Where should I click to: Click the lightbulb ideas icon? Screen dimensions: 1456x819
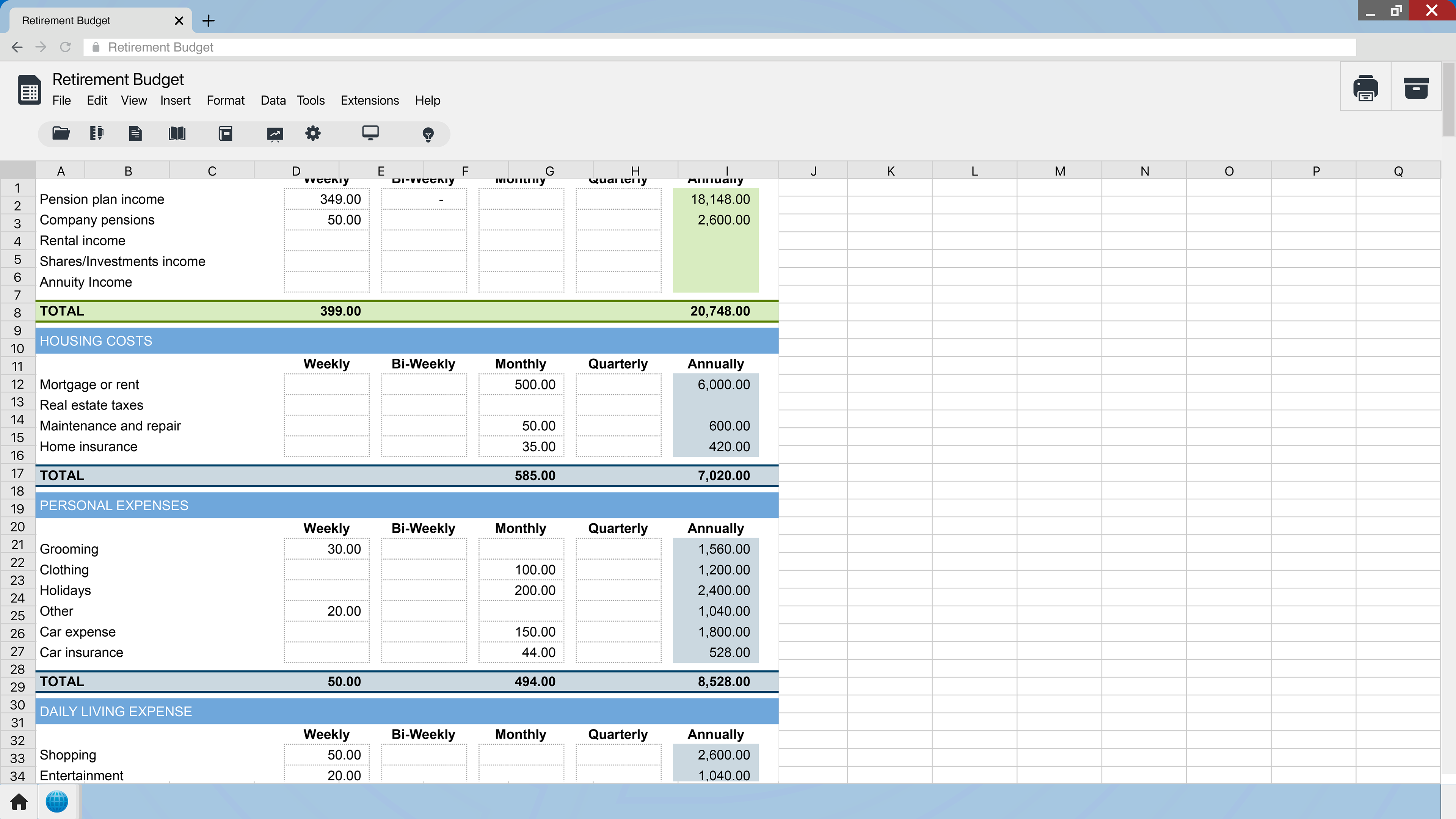(428, 135)
